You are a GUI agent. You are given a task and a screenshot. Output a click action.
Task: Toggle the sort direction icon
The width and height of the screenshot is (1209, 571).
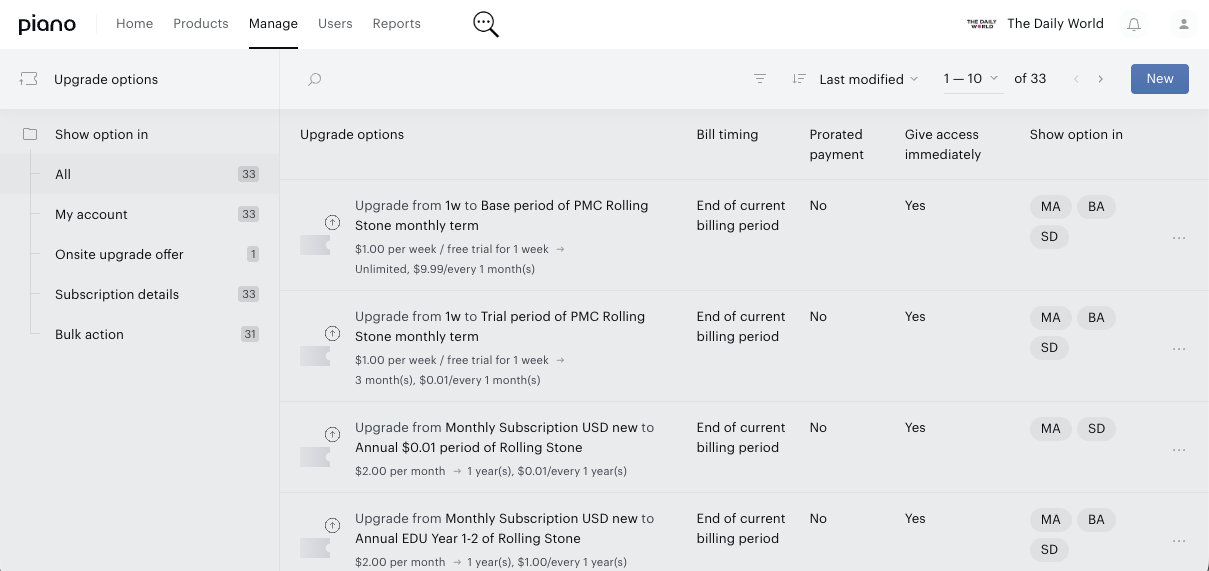[799, 79]
